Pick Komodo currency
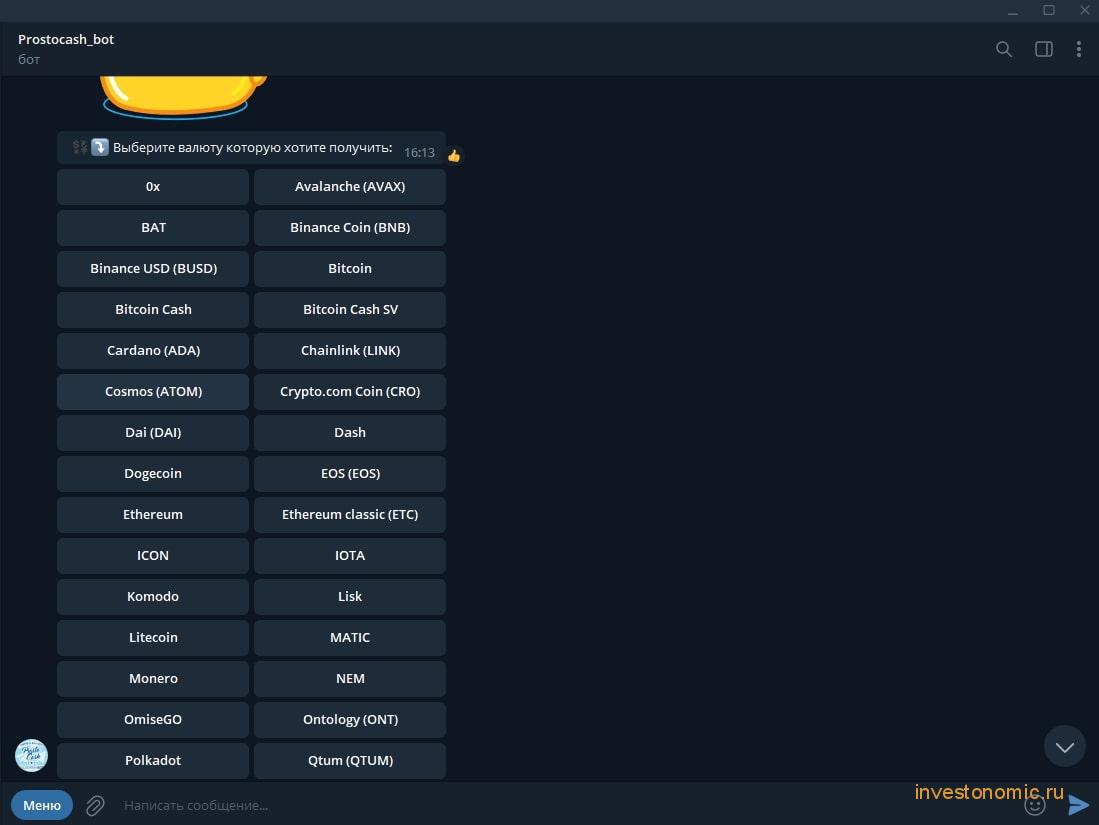The height and width of the screenshot is (825, 1099). coord(153,596)
